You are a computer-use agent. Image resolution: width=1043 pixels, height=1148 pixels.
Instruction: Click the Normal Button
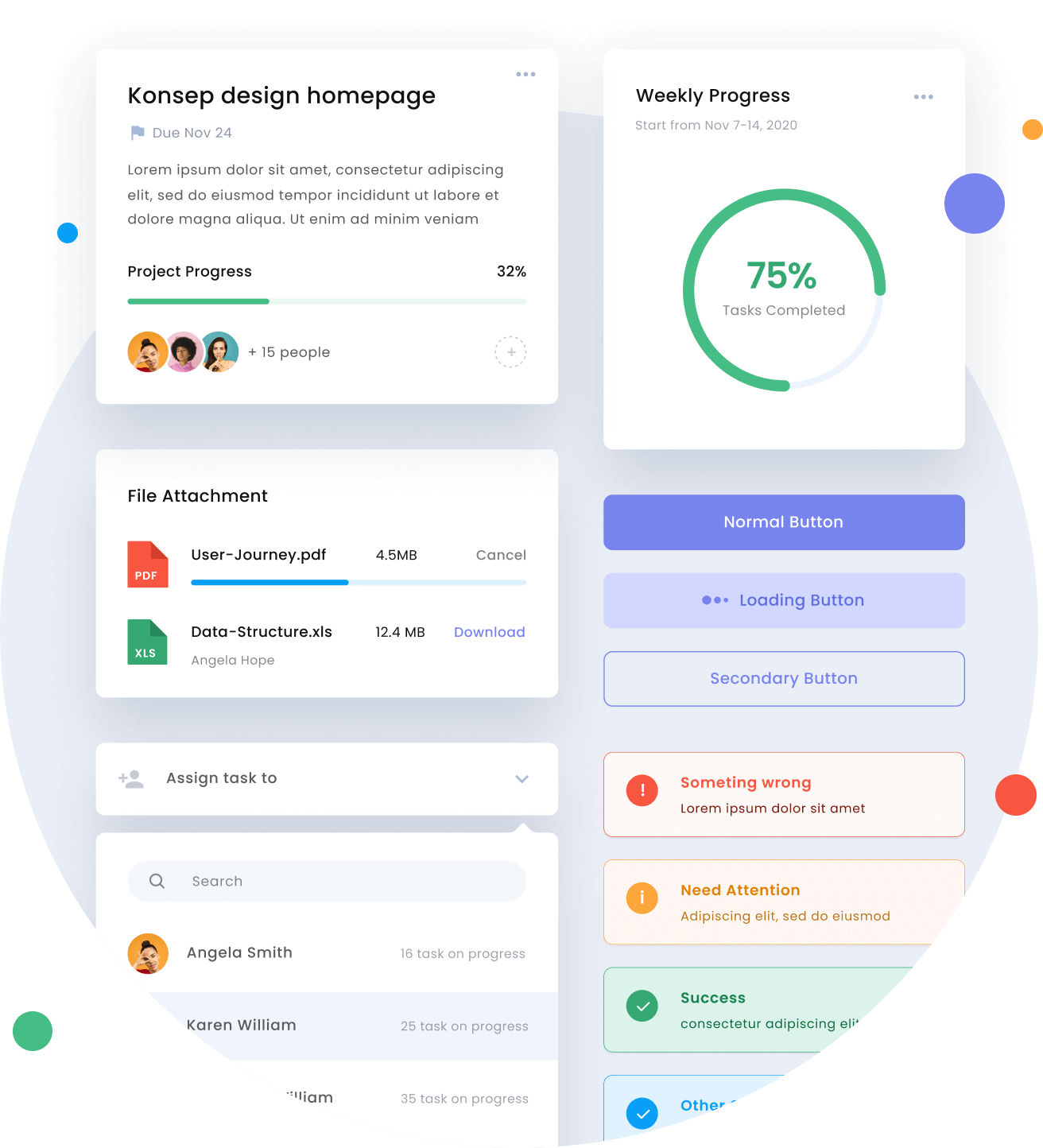point(784,522)
